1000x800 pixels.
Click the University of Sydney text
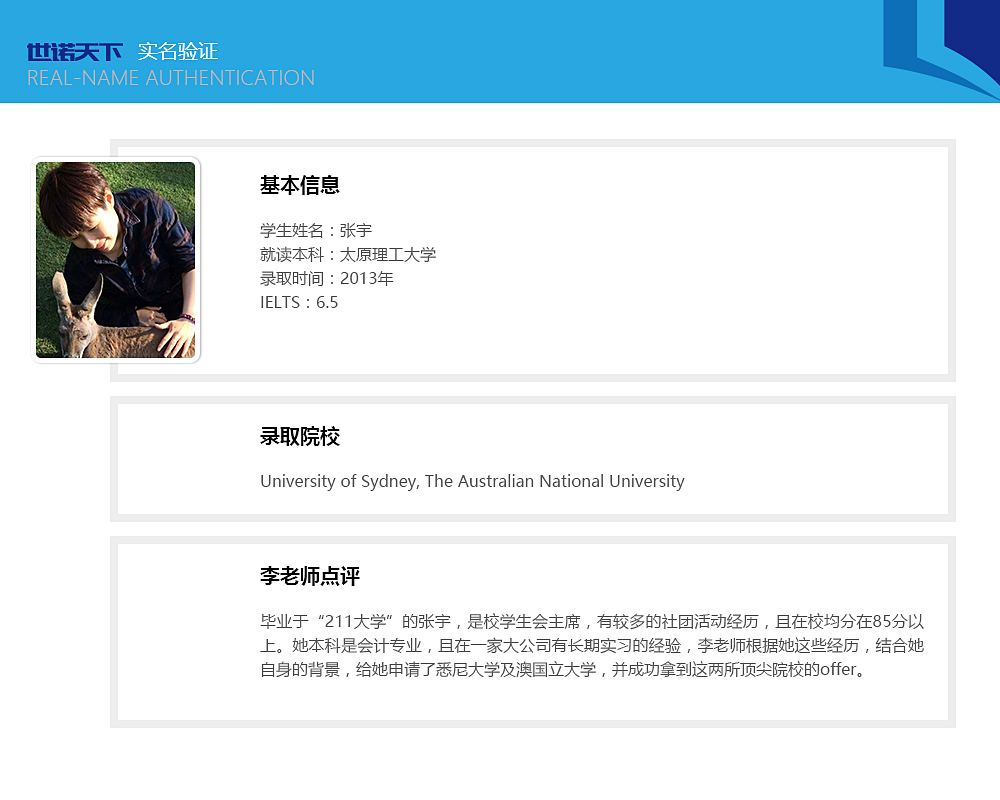coord(338,481)
